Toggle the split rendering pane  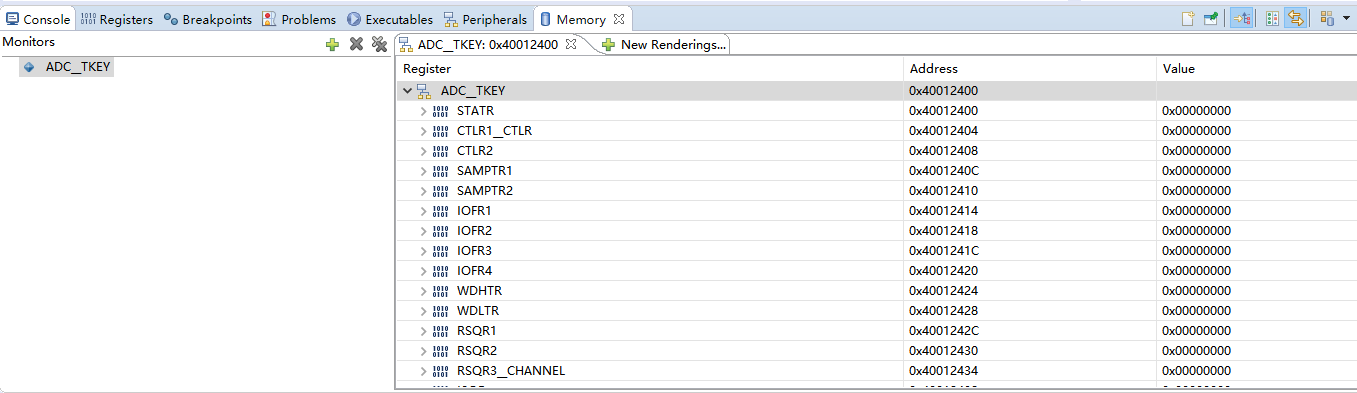pos(1272,18)
